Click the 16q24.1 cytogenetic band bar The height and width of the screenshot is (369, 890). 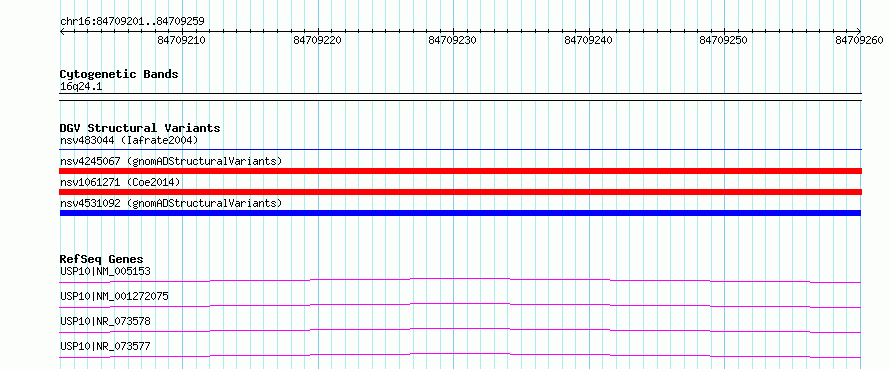coord(460,97)
